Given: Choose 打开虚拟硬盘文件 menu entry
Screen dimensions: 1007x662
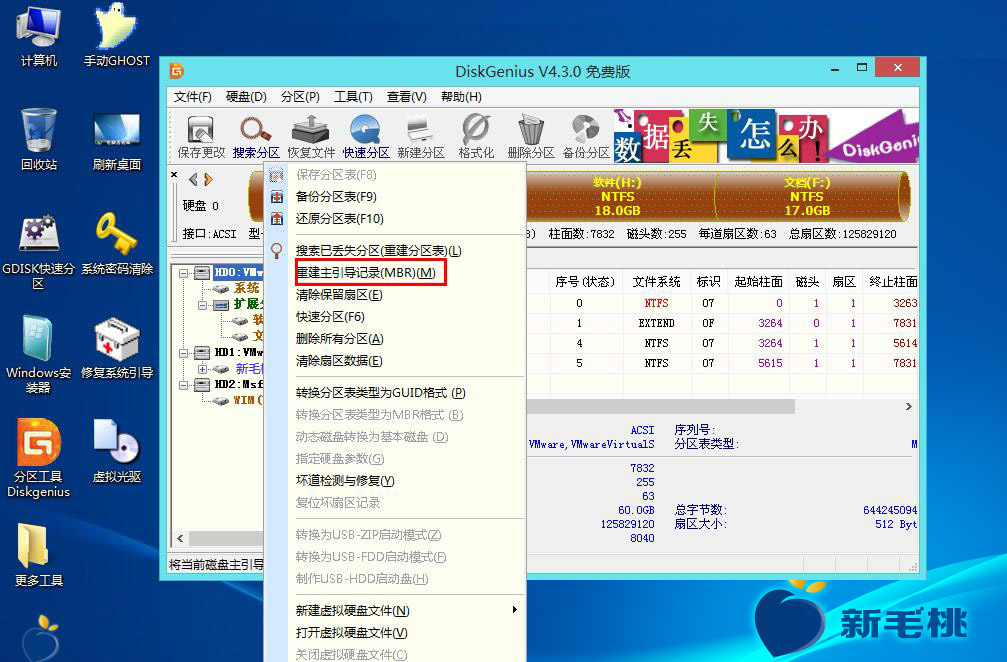Looking at the screenshot, I should pyautogui.click(x=396, y=632).
